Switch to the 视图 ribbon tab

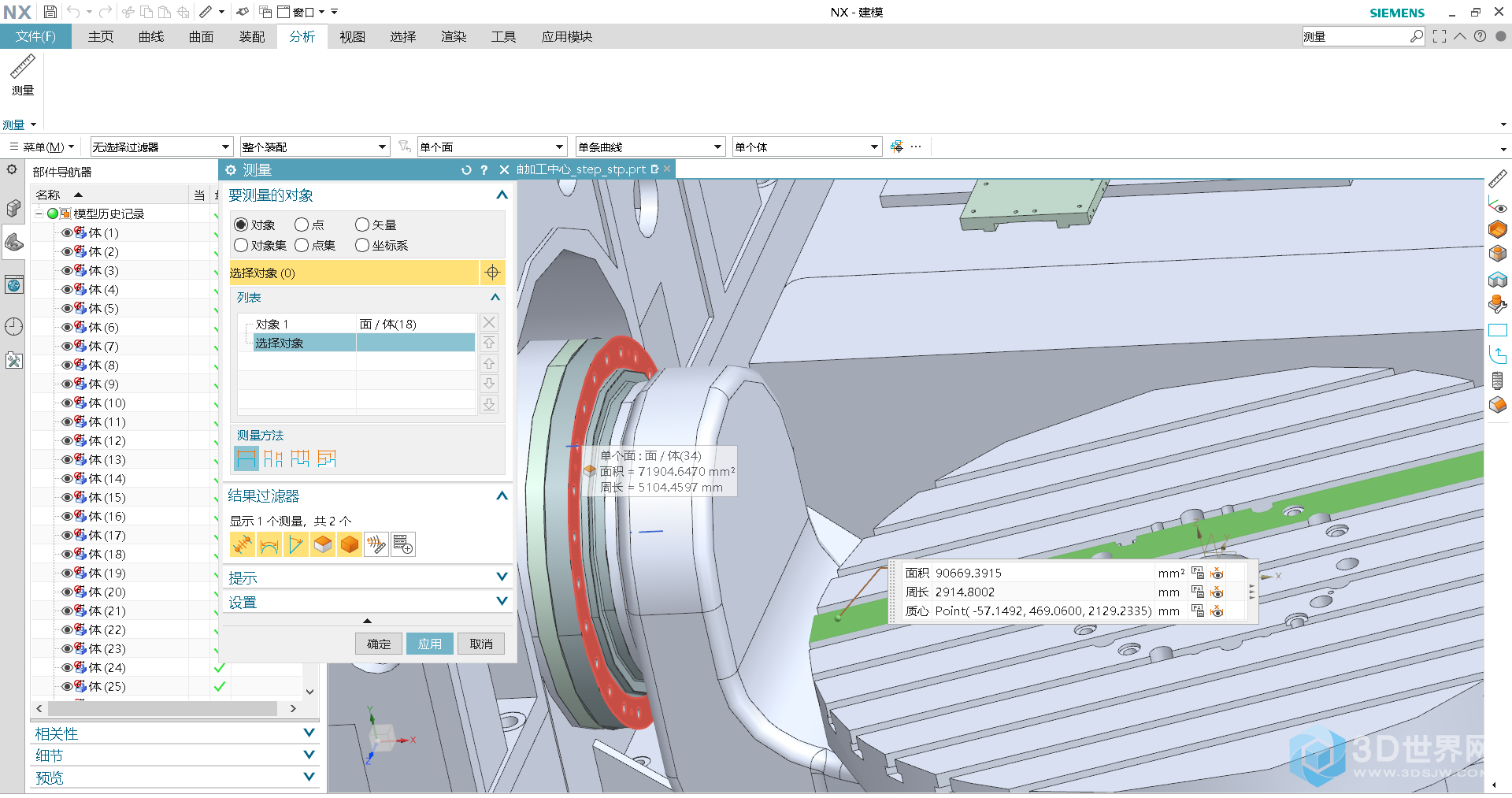pos(353,36)
